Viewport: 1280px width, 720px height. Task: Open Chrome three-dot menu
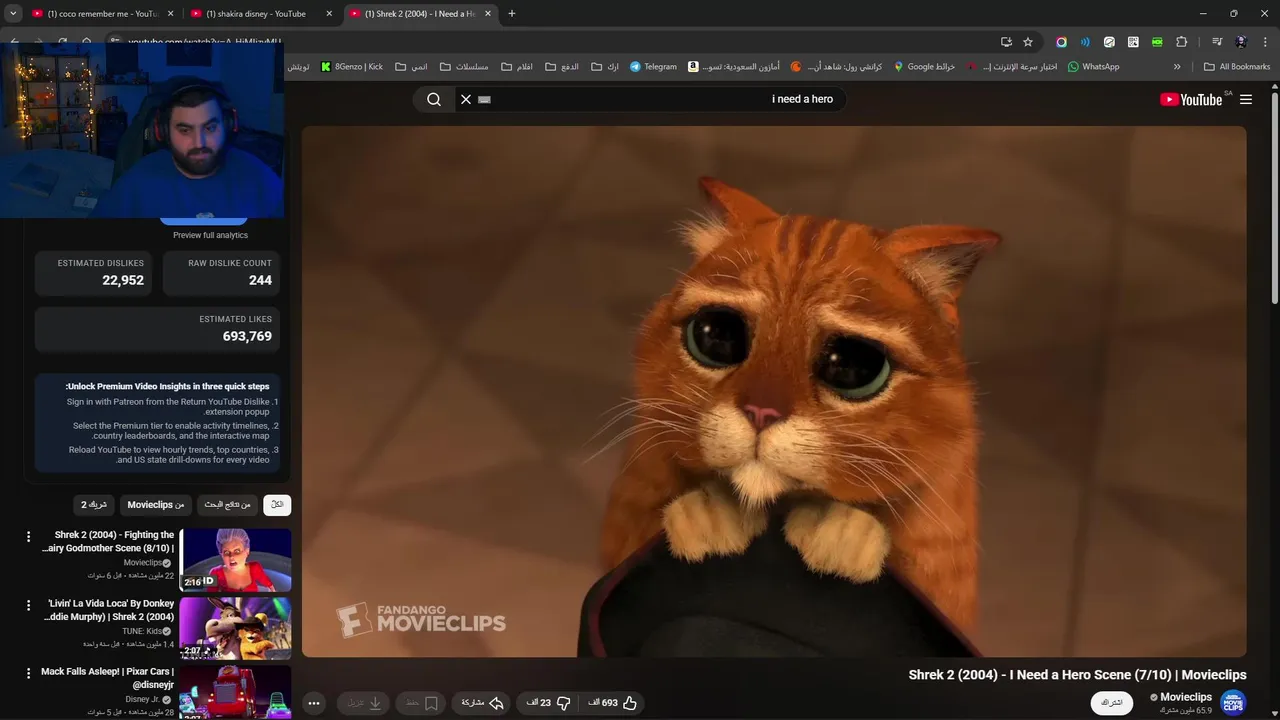click(1265, 42)
